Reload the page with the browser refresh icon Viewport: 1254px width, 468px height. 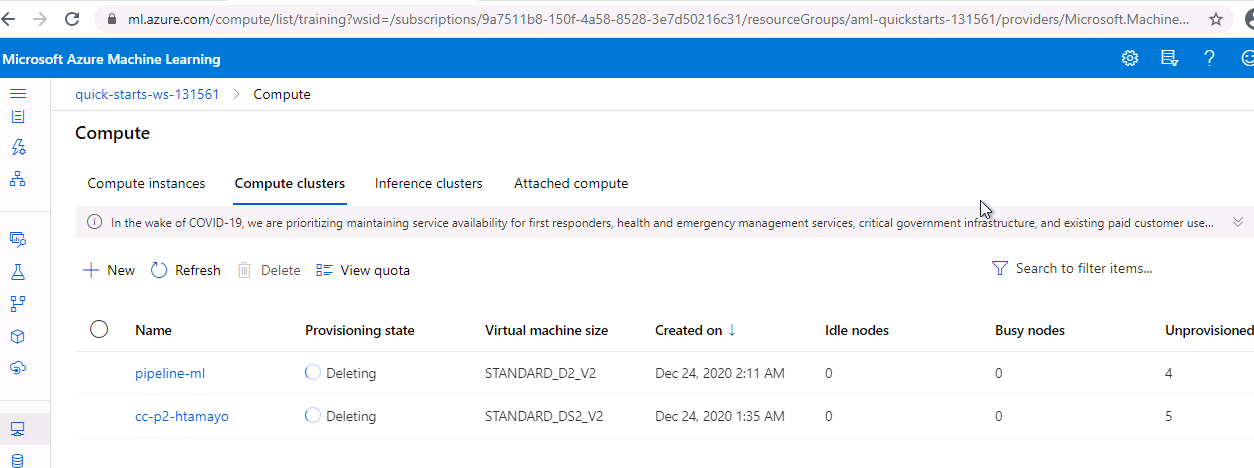coord(72,19)
